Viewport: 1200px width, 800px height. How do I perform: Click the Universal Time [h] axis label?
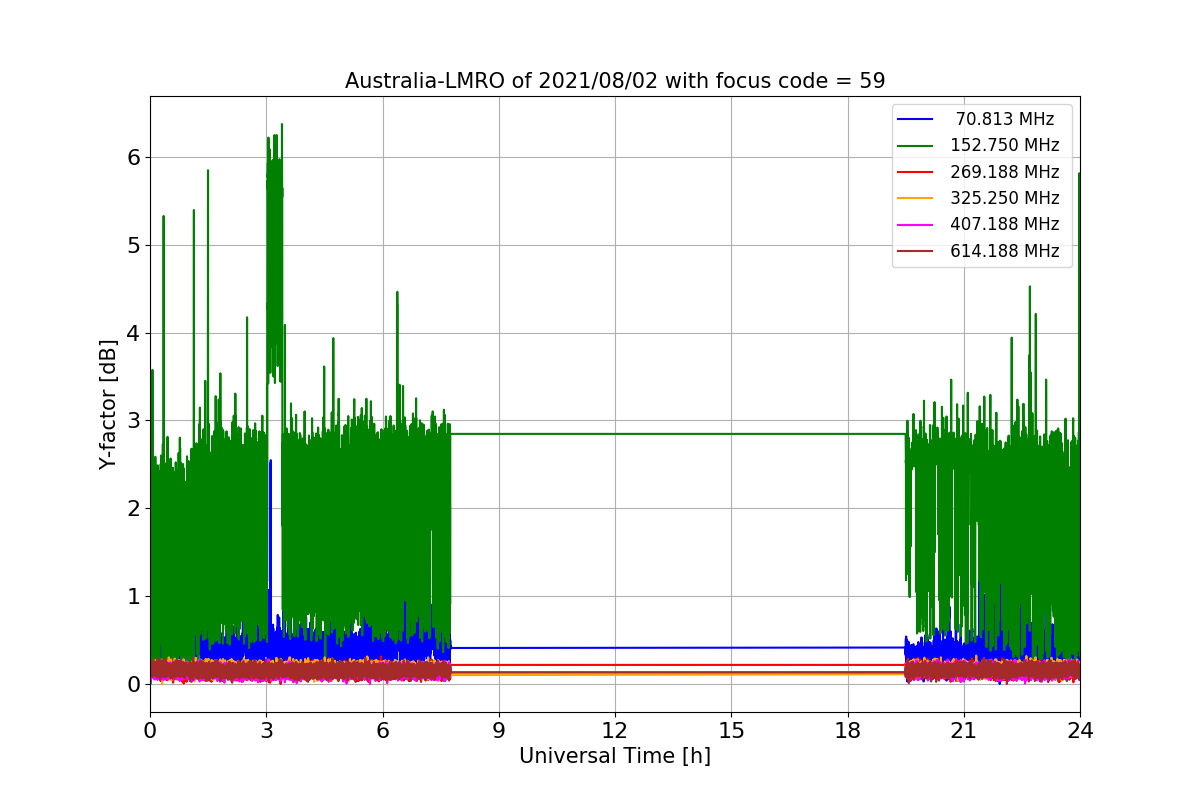click(x=615, y=757)
